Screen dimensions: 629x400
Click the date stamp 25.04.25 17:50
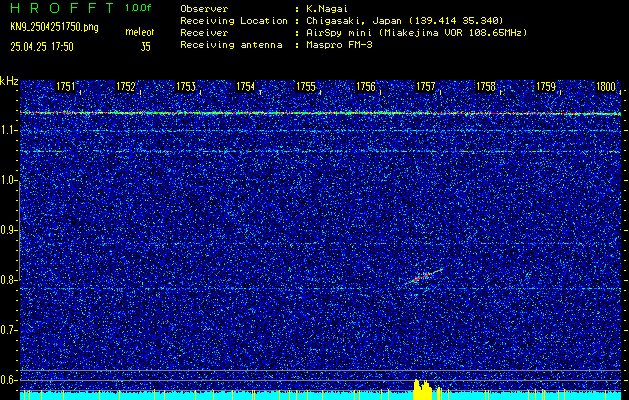point(42,47)
